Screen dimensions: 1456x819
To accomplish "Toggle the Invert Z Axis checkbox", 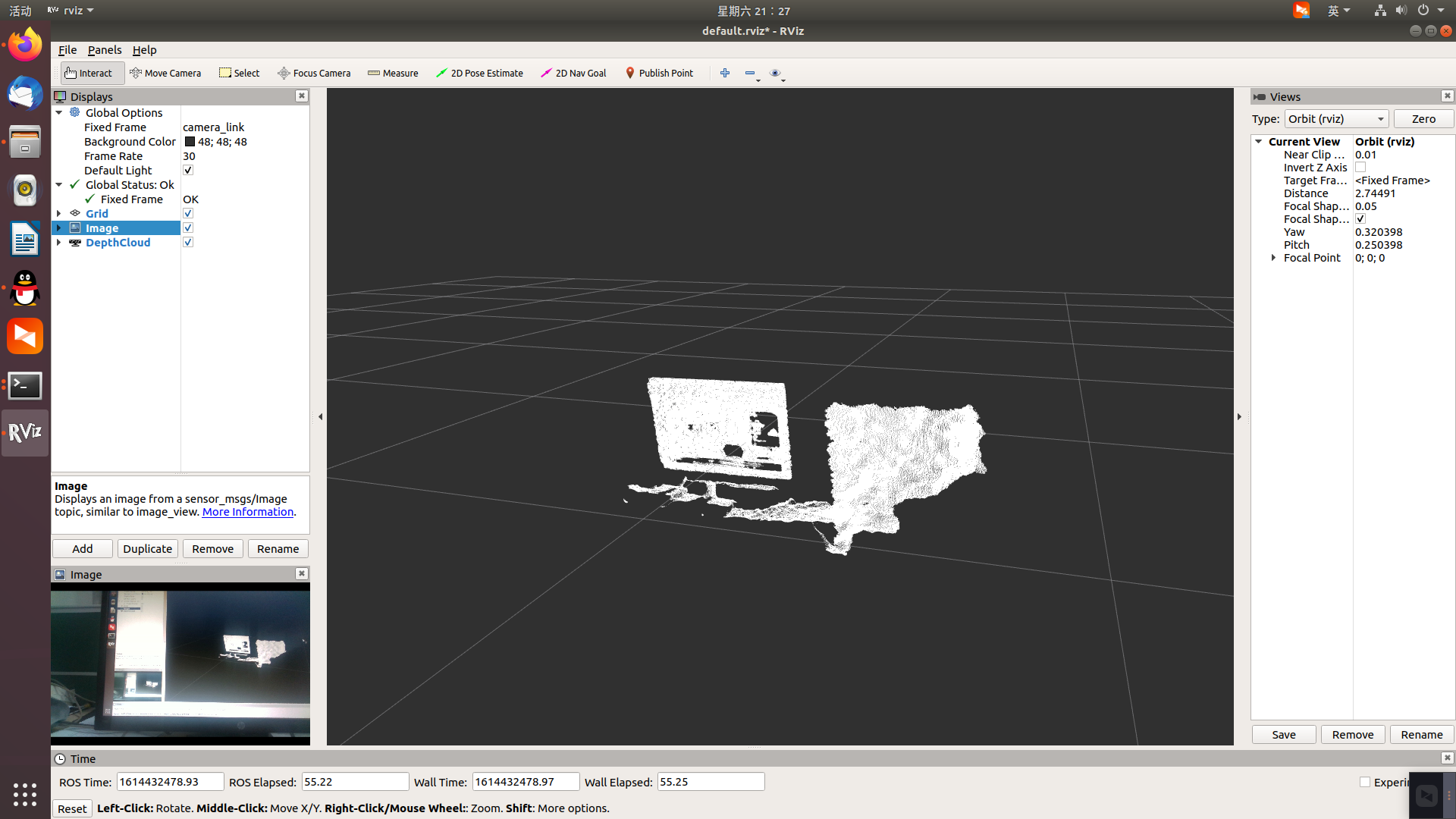I will pos(1360,168).
